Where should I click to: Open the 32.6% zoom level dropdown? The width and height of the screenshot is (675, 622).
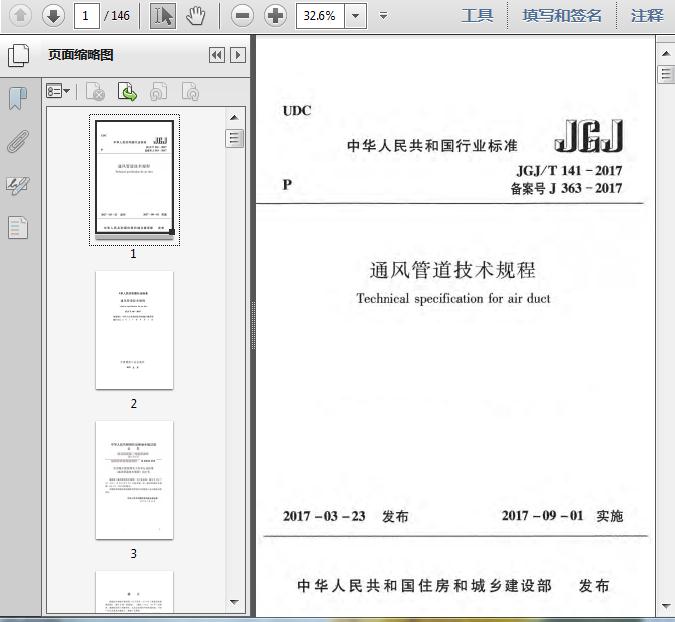357,15
